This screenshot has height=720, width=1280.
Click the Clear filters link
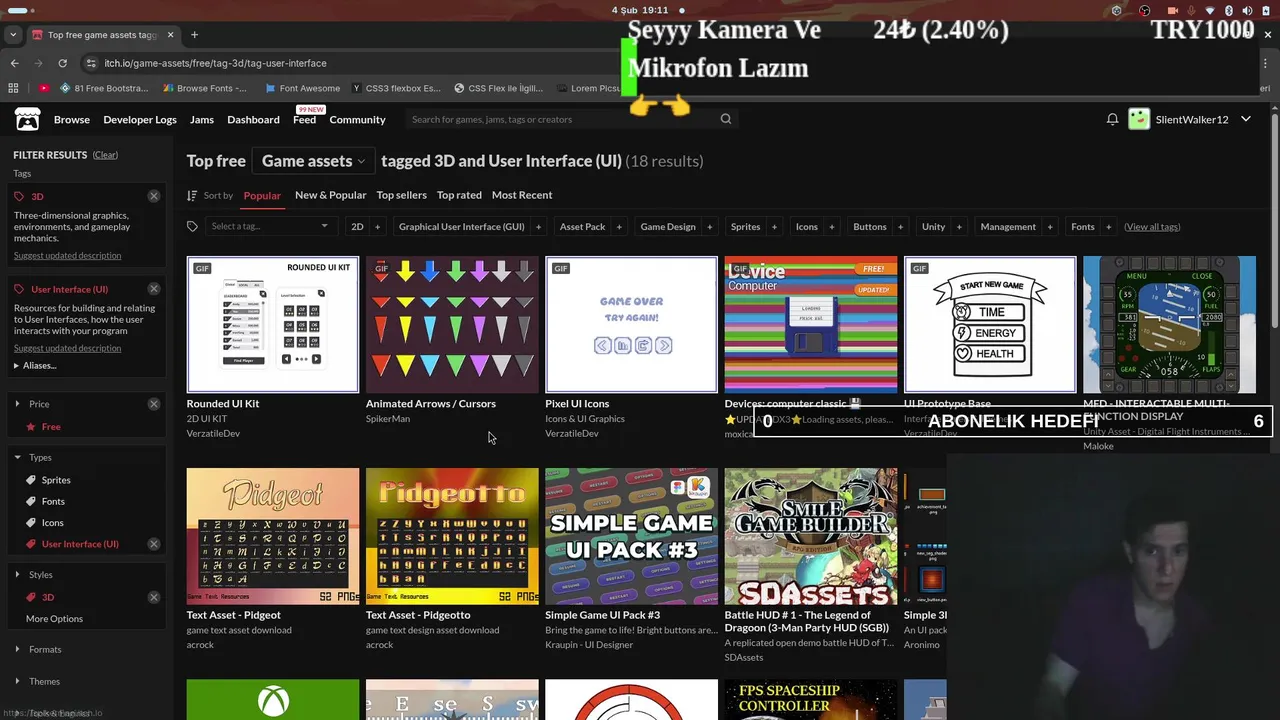pos(105,155)
